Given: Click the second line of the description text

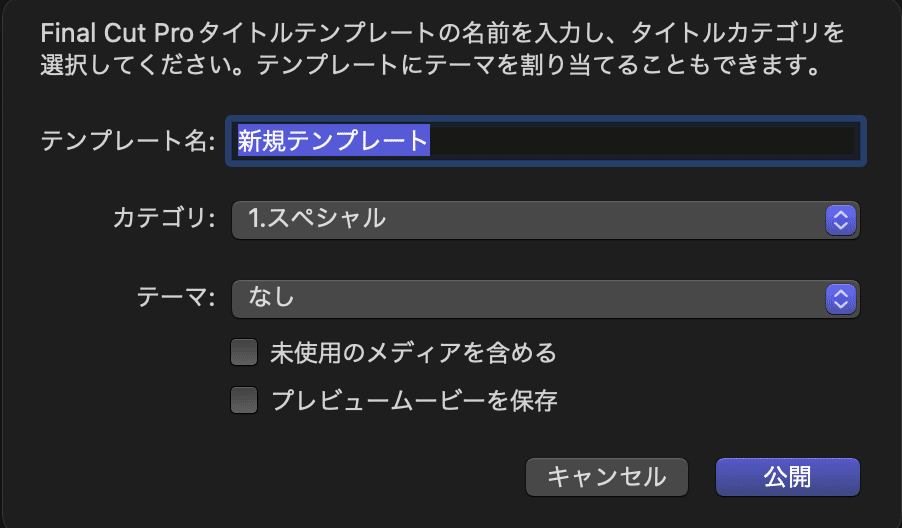Looking at the screenshot, I should pyautogui.click(x=430, y=69).
